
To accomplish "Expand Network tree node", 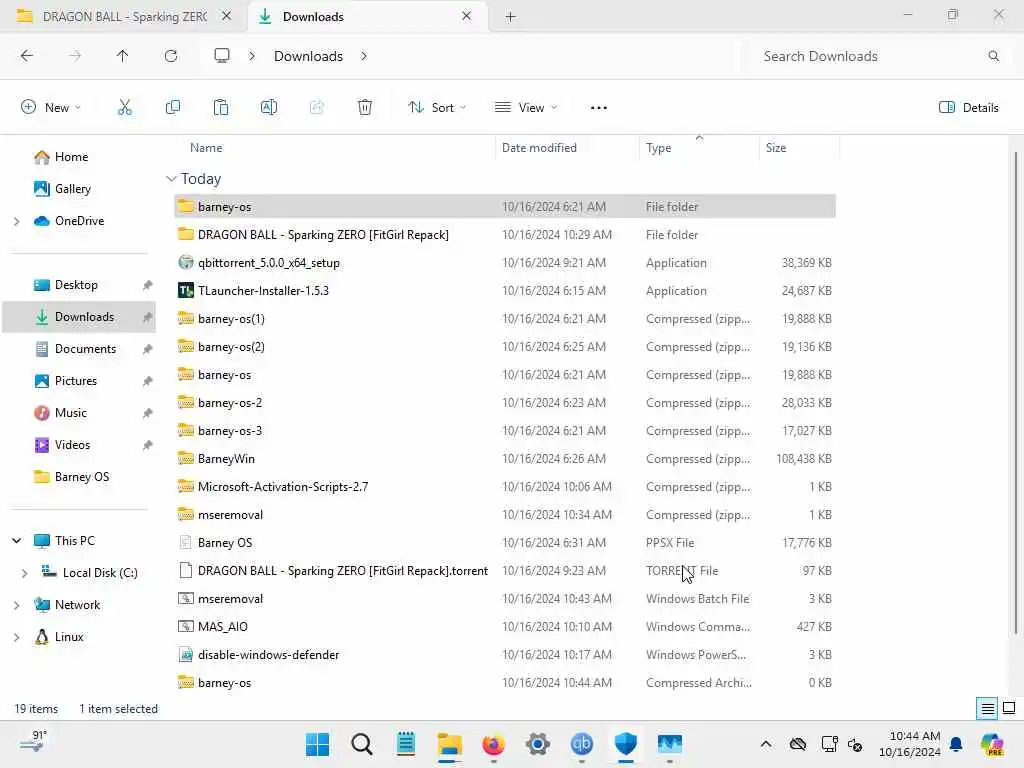I will point(16,605).
